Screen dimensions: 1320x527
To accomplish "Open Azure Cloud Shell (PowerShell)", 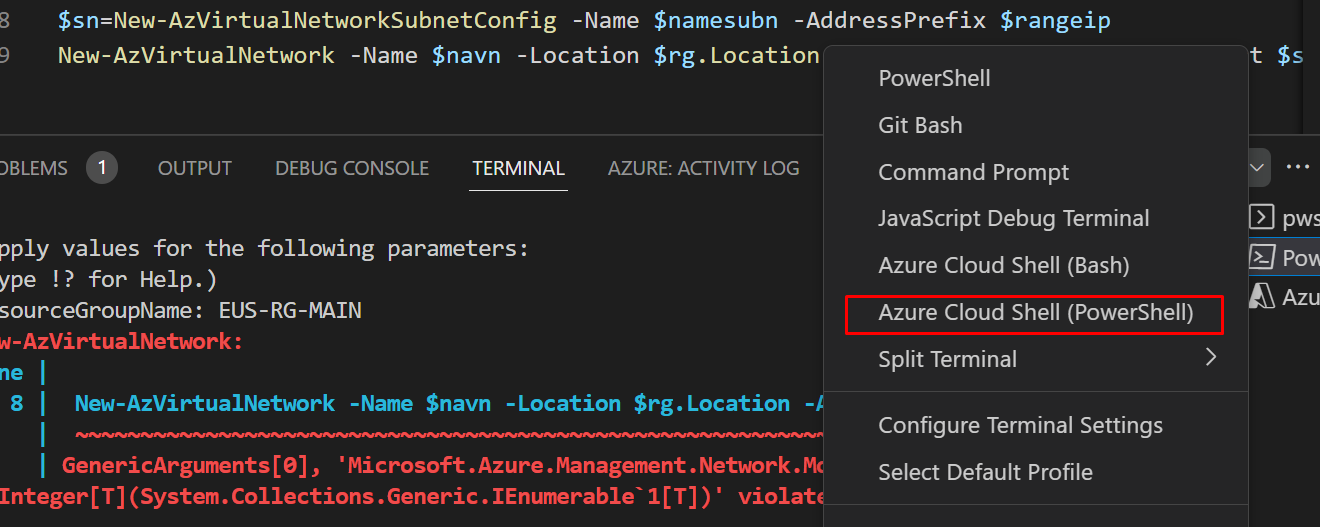I will (x=1035, y=313).
